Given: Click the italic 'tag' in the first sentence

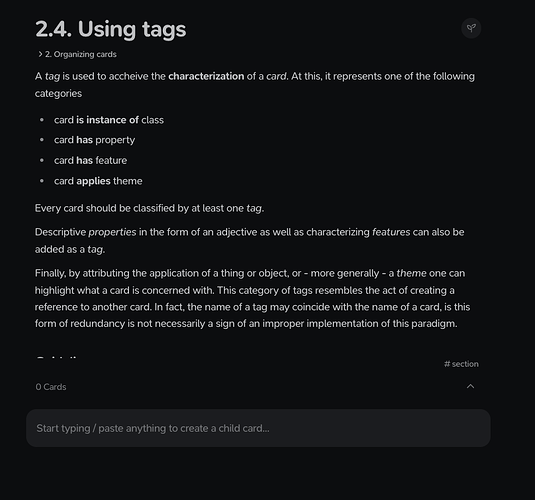Looking at the screenshot, I should (53, 76).
